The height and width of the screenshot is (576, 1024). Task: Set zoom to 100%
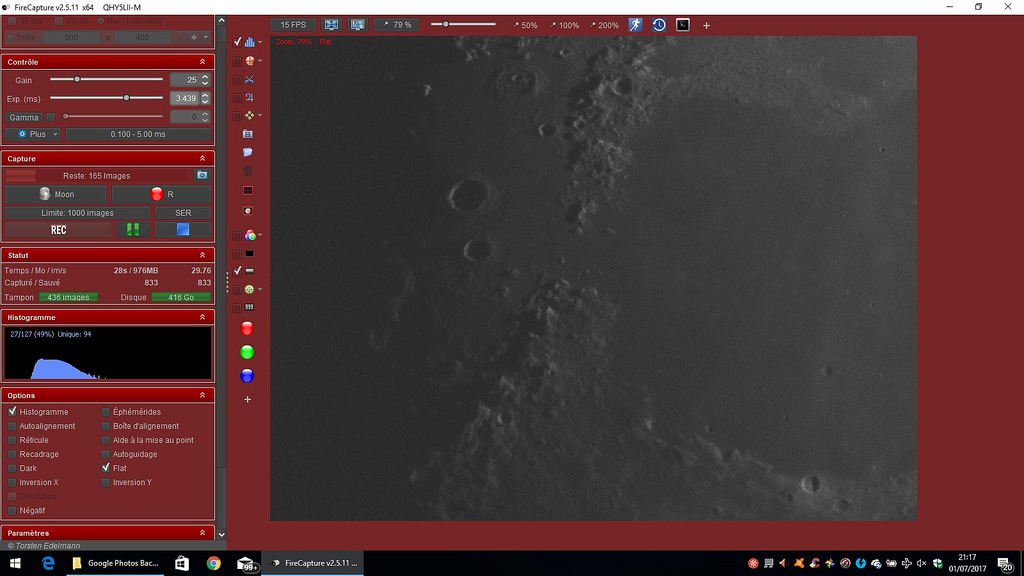point(564,25)
